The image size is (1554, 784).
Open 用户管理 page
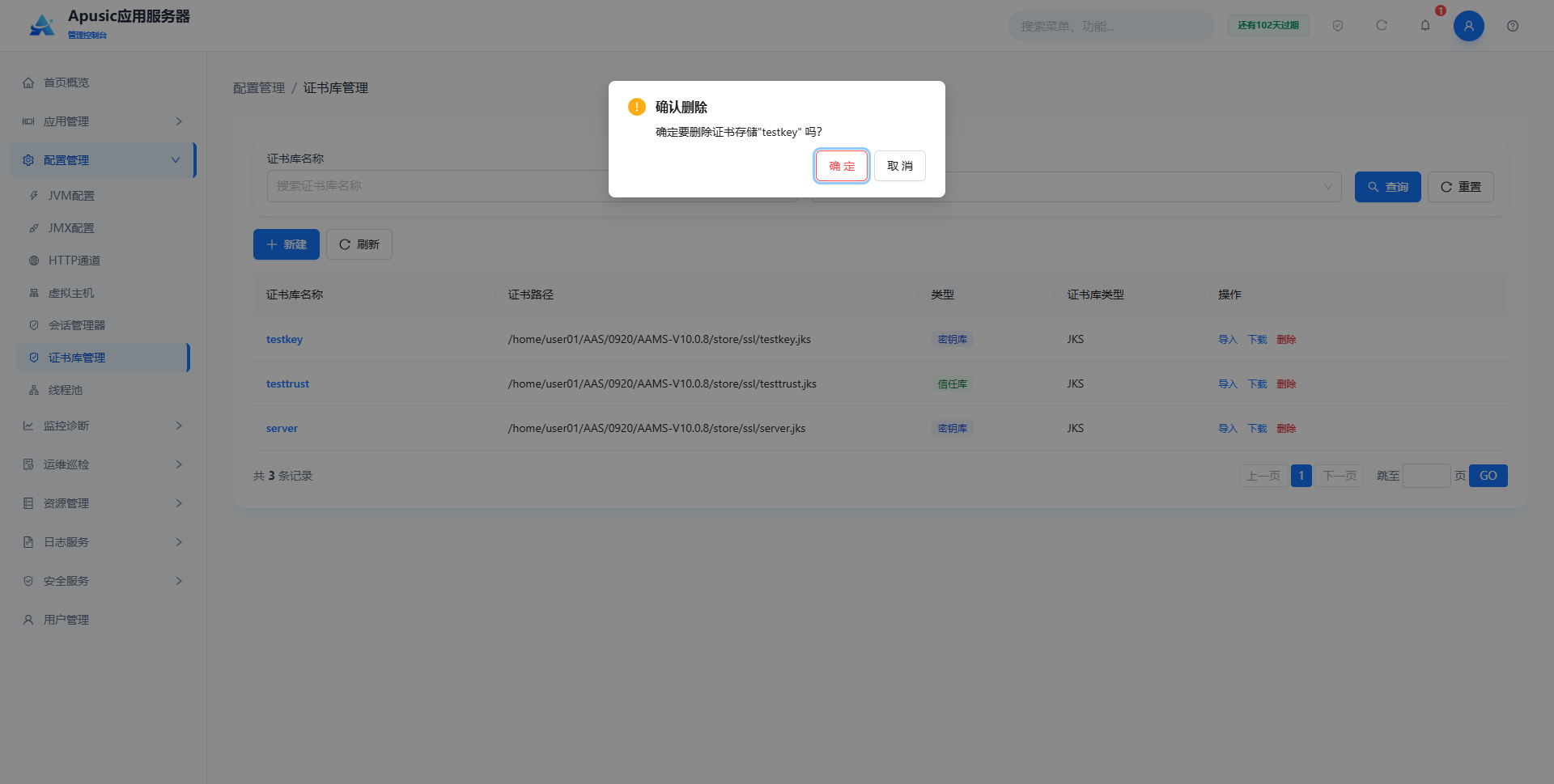(104, 620)
